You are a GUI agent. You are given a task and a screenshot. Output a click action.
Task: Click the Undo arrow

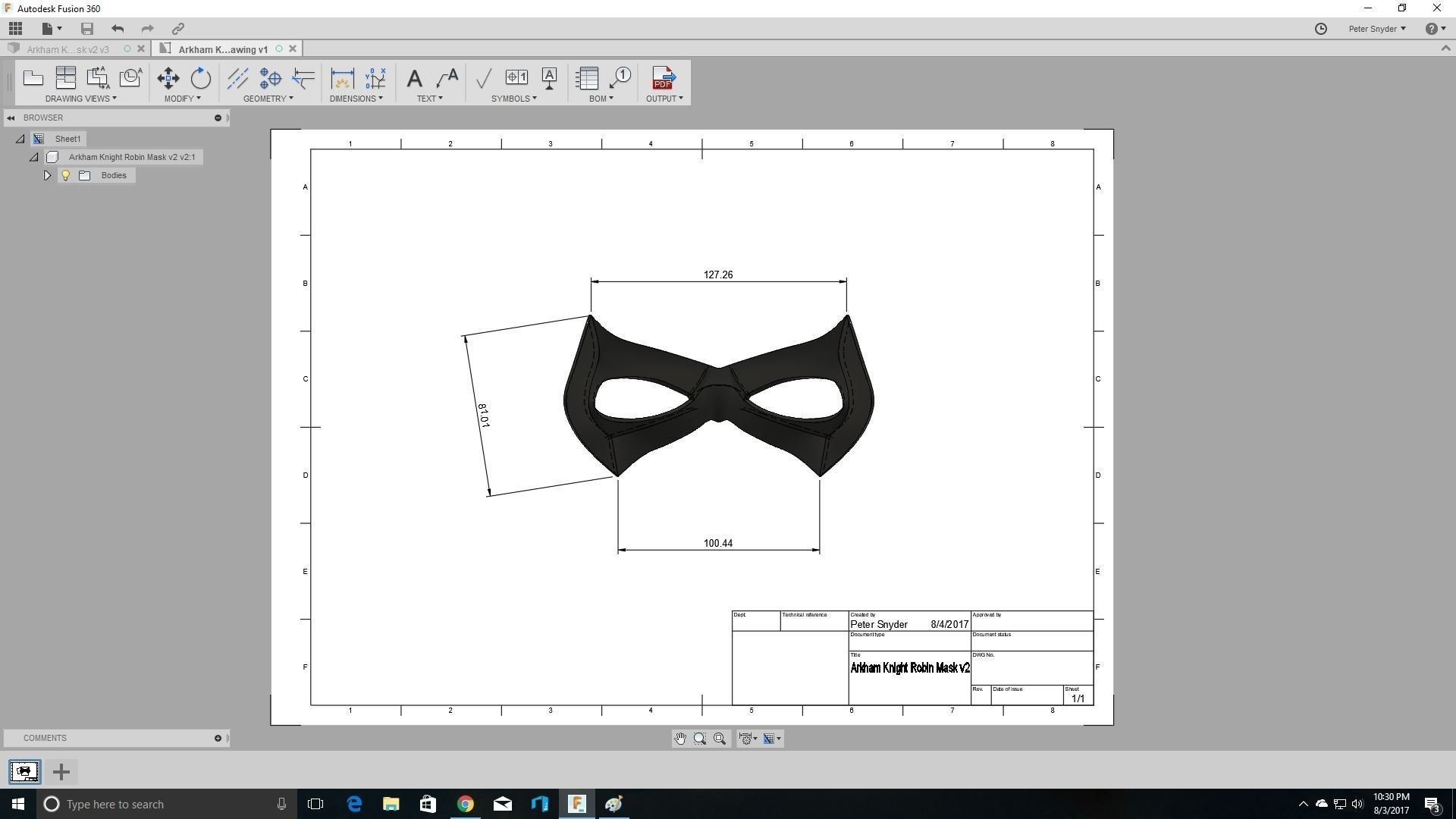coord(118,29)
